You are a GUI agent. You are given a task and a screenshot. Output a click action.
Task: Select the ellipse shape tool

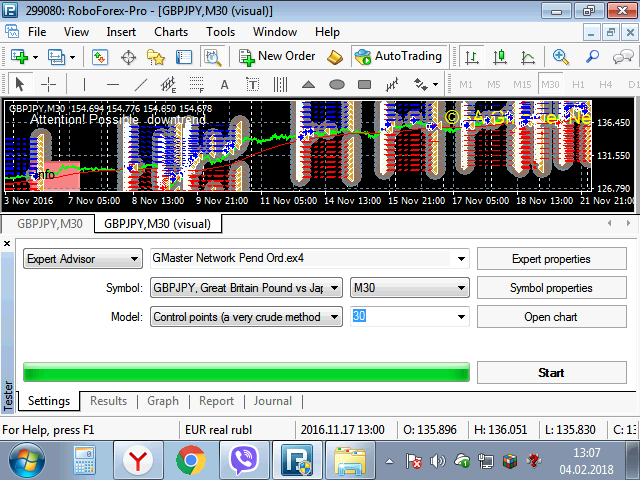[337, 84]
